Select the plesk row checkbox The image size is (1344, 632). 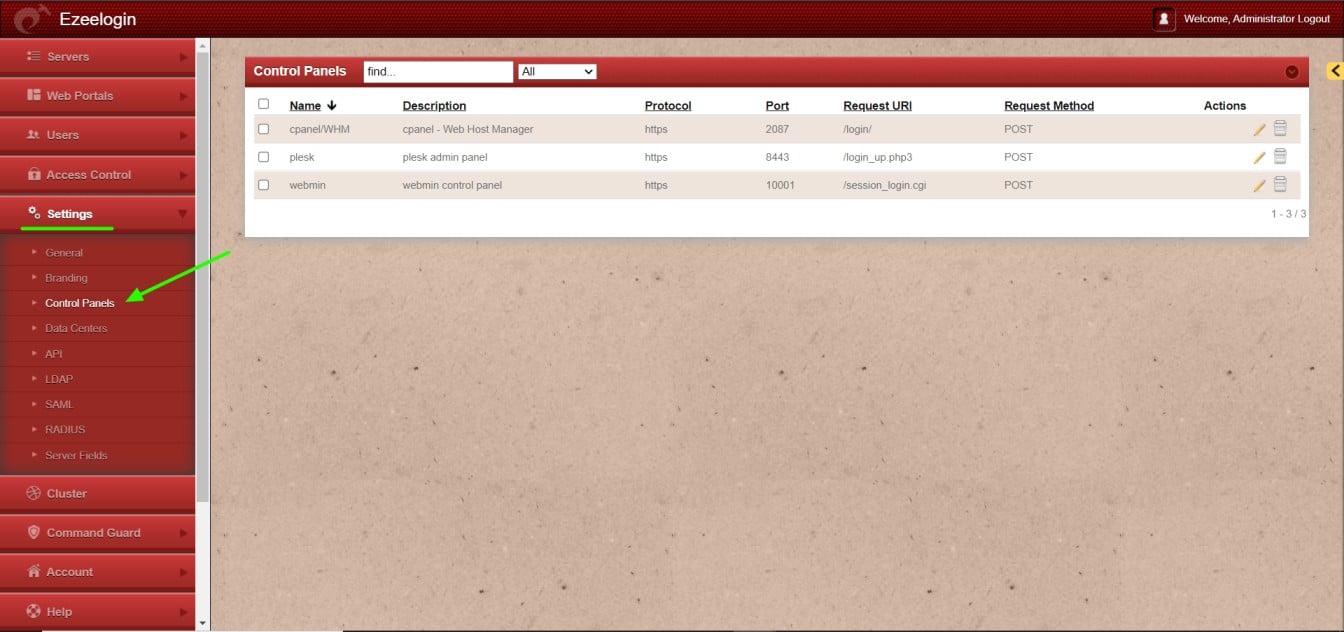pyautogui.click(x=264, y=157)
